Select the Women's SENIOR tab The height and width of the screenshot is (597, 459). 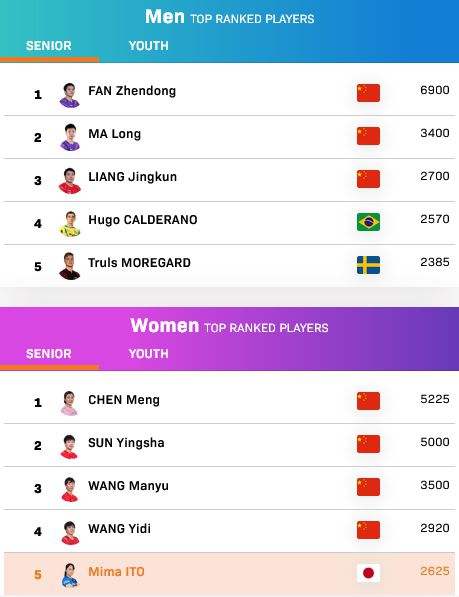[x=49, y=354]
